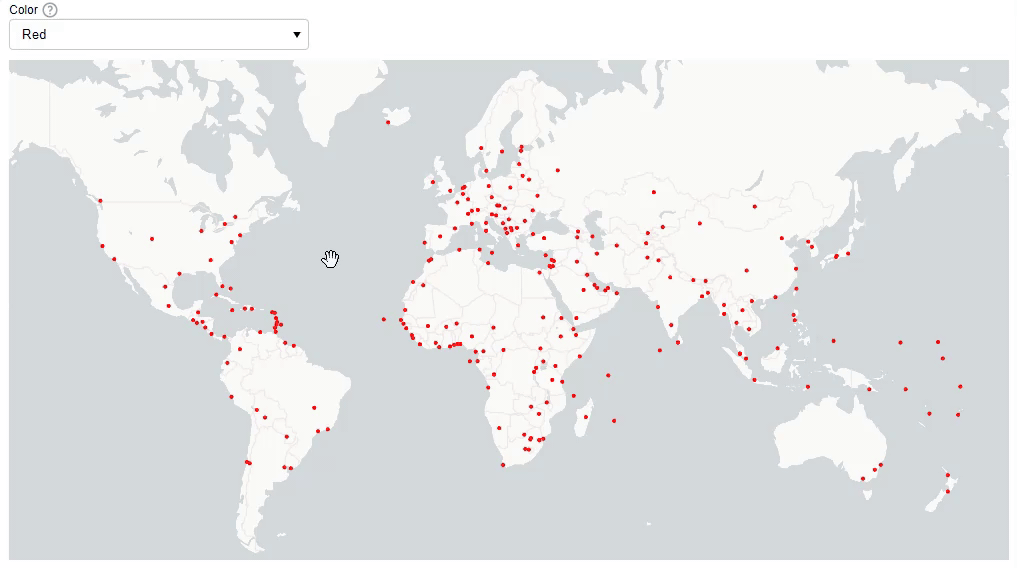The width and height of the screenshot is (1018, 568).
Task: Click the southernmost New Zealand red dot
Action: click(x=947, y=491)
